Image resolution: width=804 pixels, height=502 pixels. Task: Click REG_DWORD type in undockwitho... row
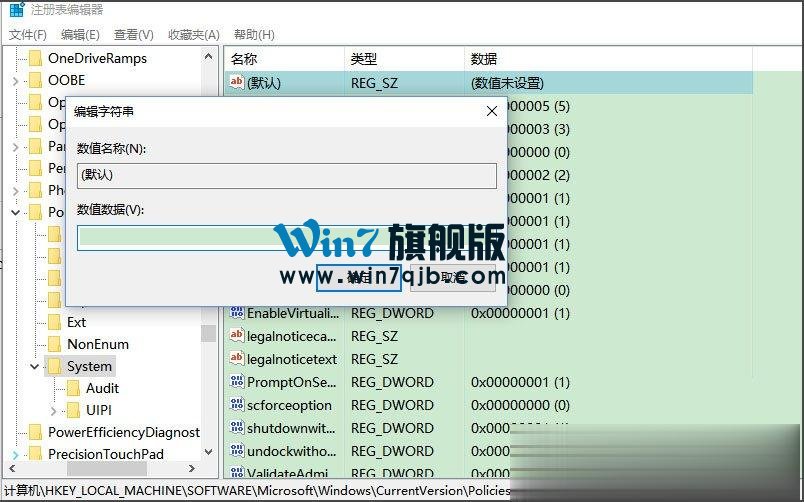(392, 451)
